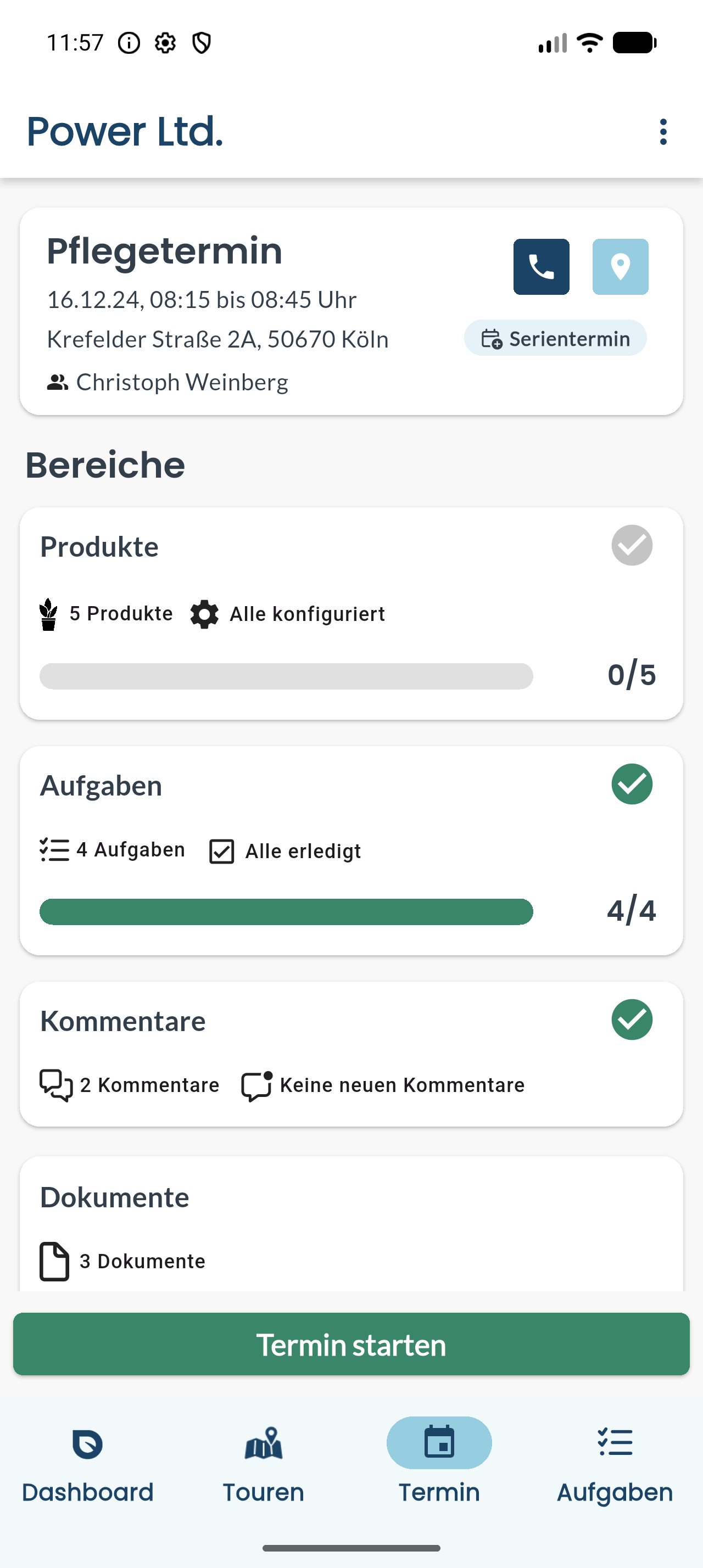Open the three-dot overflow menu

pos(663,131)
